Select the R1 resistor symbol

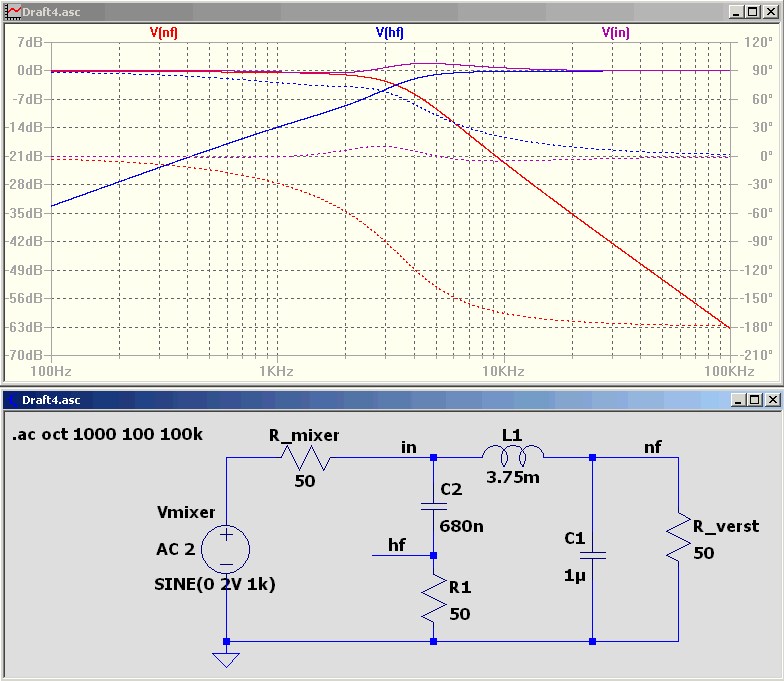coord(434,598)
